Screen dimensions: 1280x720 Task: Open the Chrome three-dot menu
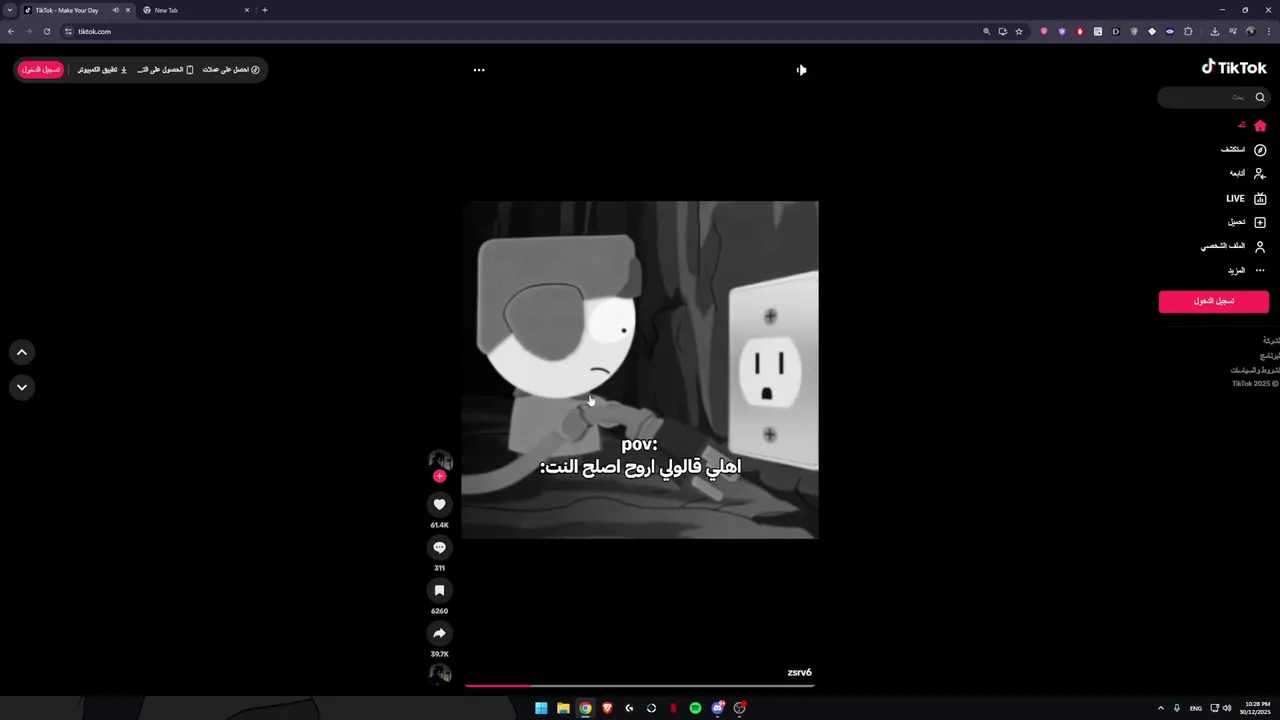[x=1270, y=31]
